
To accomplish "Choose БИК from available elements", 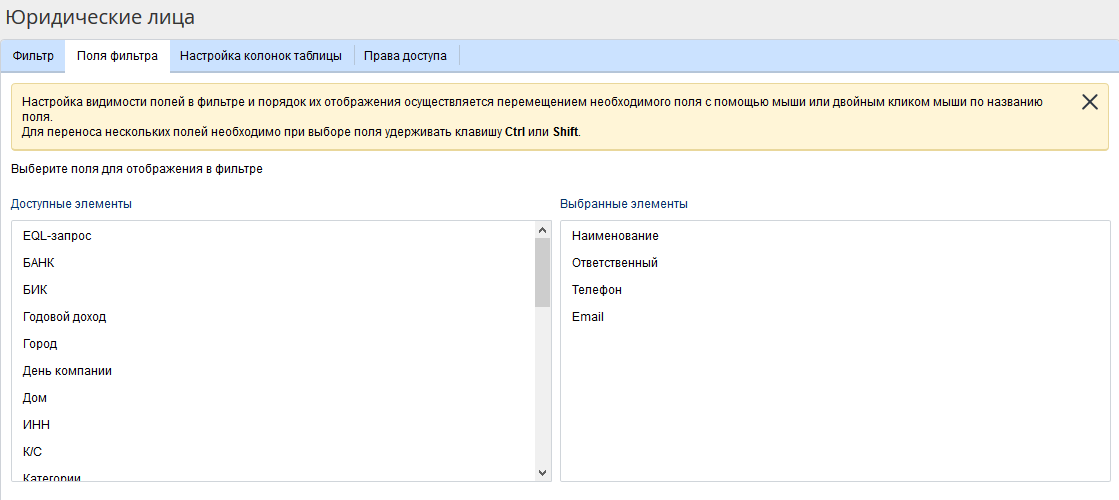I will pyautogui.click(x=35, y=290).
